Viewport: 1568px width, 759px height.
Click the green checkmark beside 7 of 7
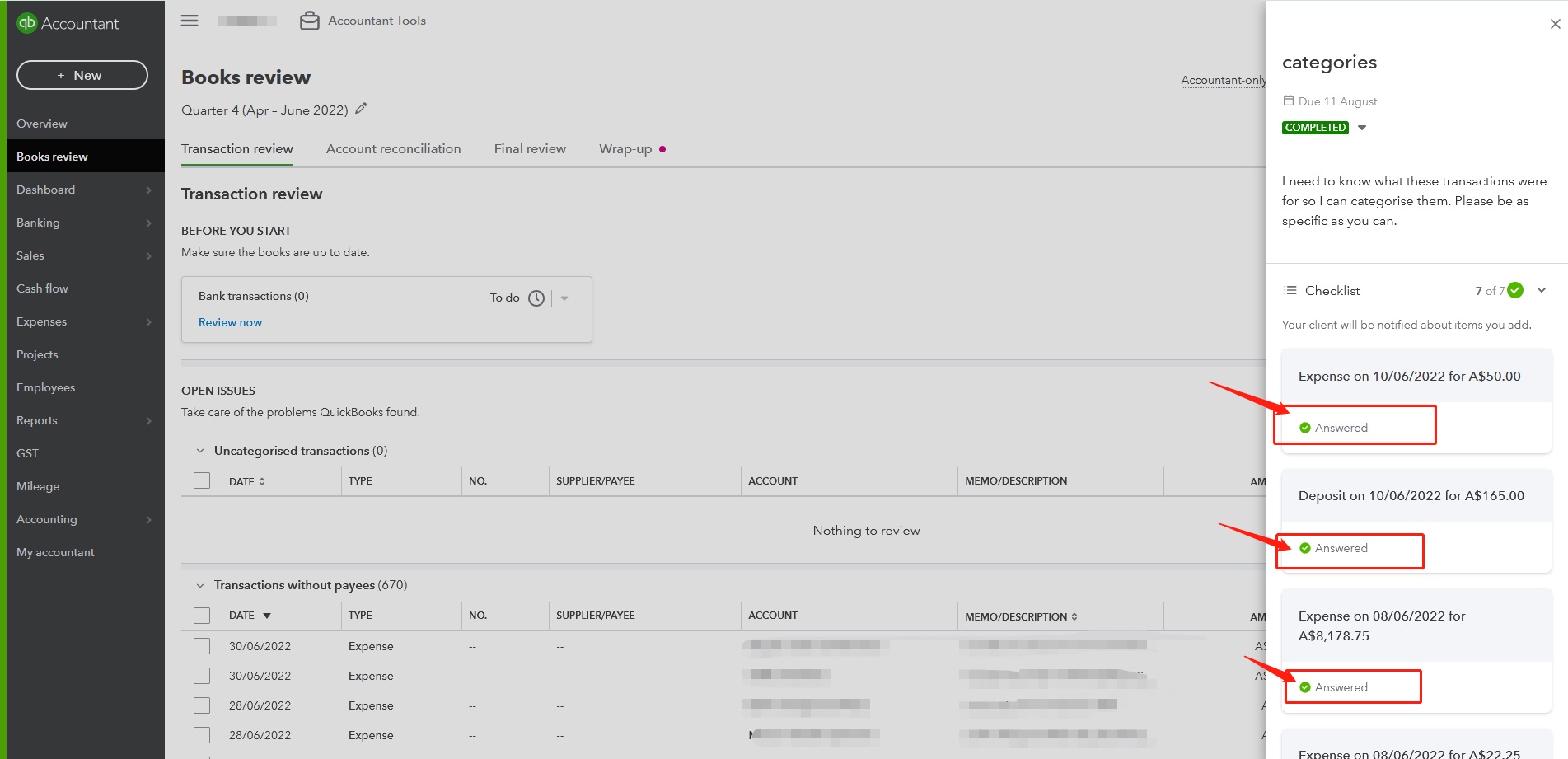pyautogui.click(x=1515, y=290)
